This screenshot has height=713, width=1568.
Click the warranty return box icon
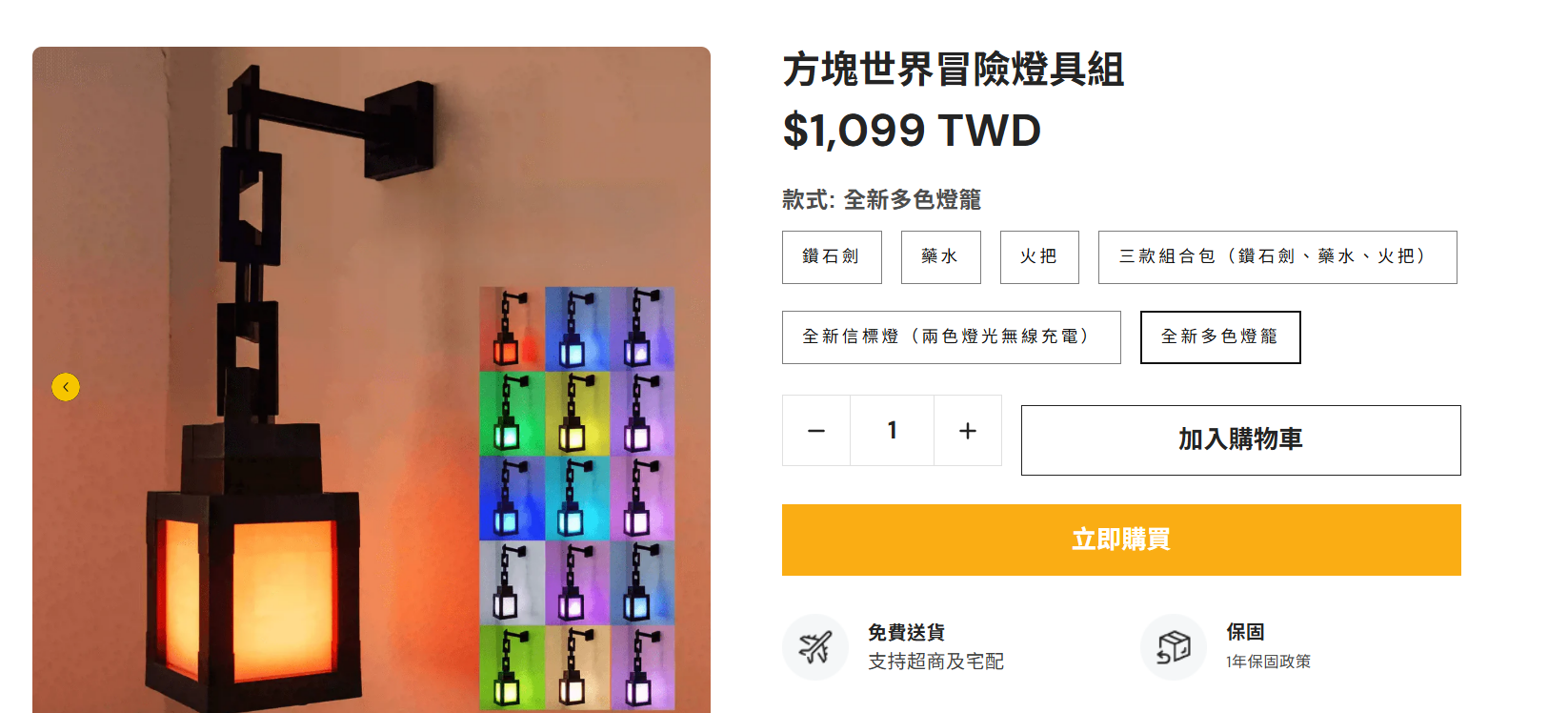(x=1174, y=647)
